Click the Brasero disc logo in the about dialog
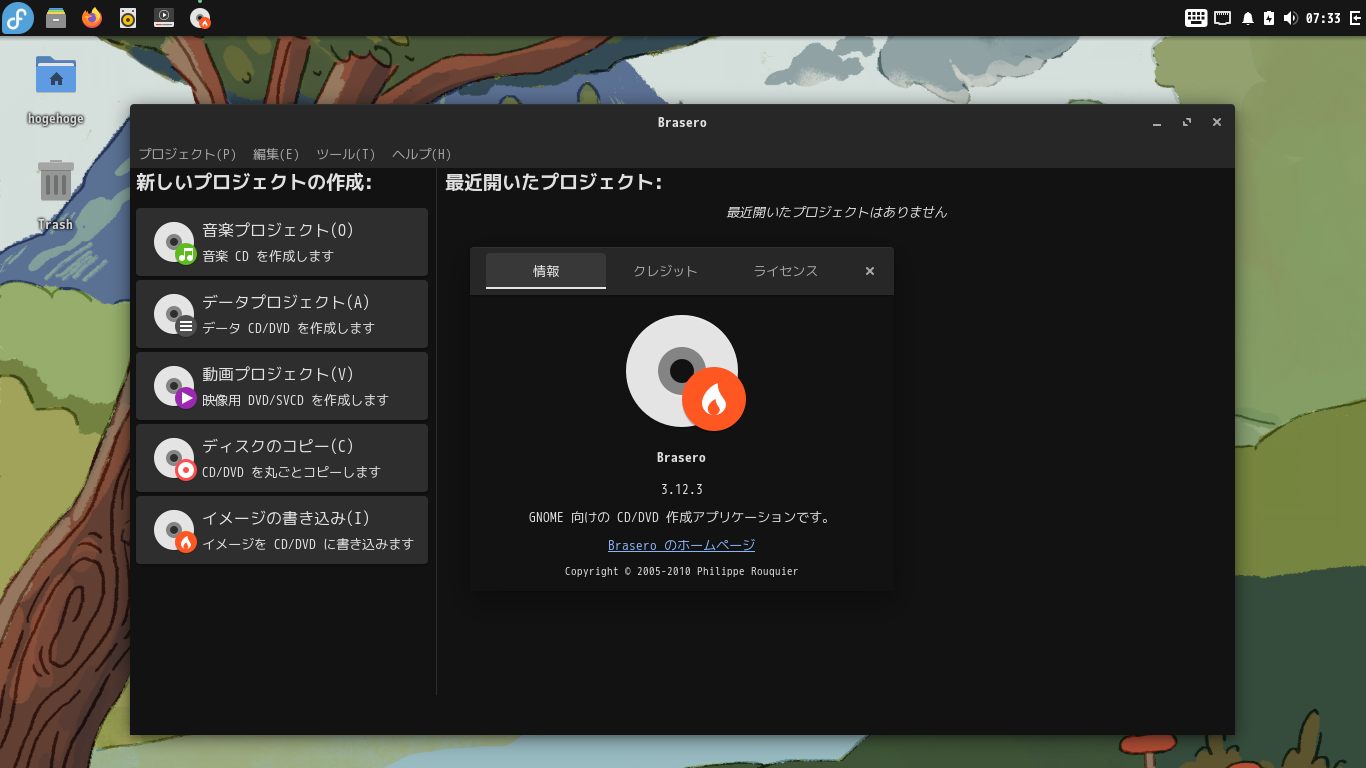This screenshot has height=768, width=1366. click(x=685, y=372)
